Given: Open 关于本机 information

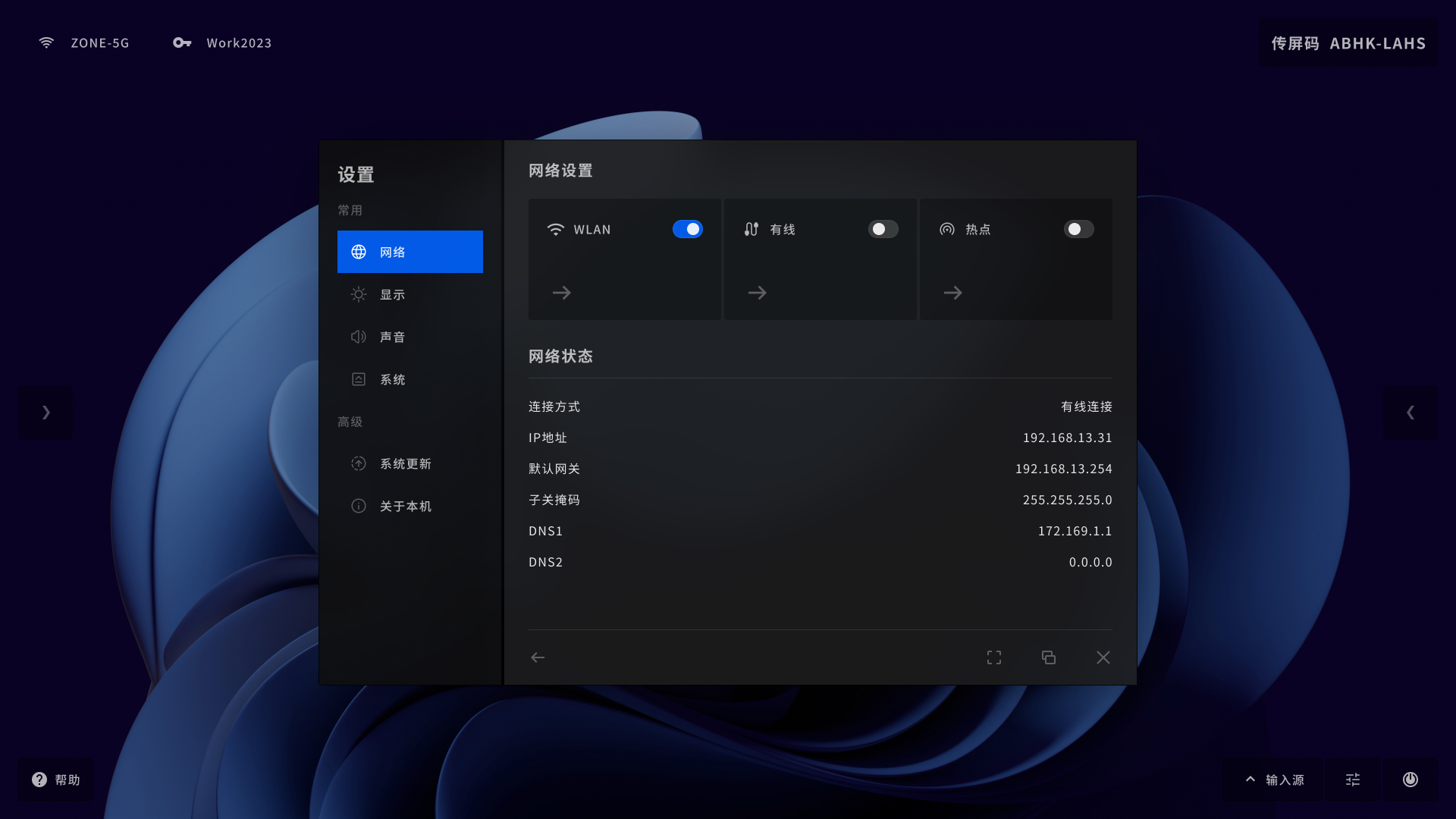Looking at the screenshot, I should click(x=409, y=506).
